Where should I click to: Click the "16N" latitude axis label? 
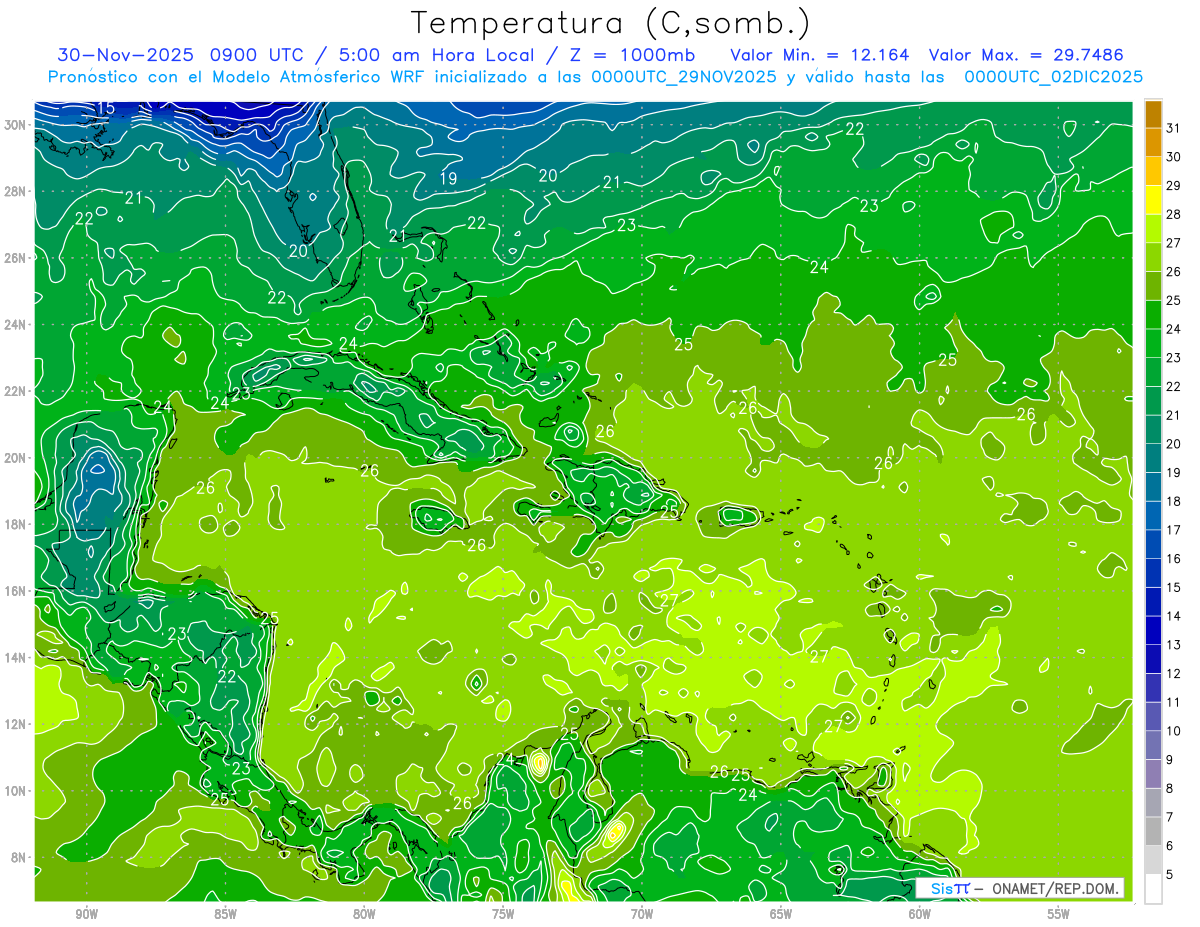click(x=16, y=591)
